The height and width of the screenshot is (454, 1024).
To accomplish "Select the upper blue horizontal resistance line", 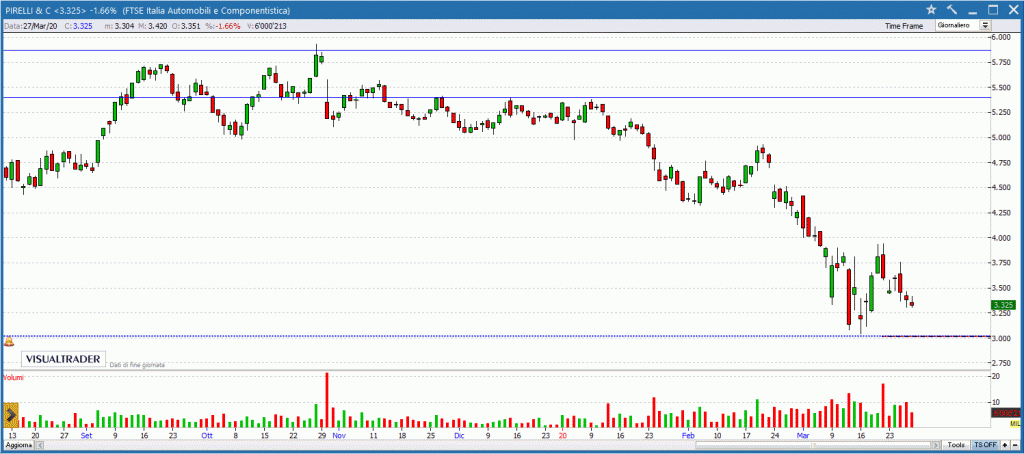I will point(496,50).
